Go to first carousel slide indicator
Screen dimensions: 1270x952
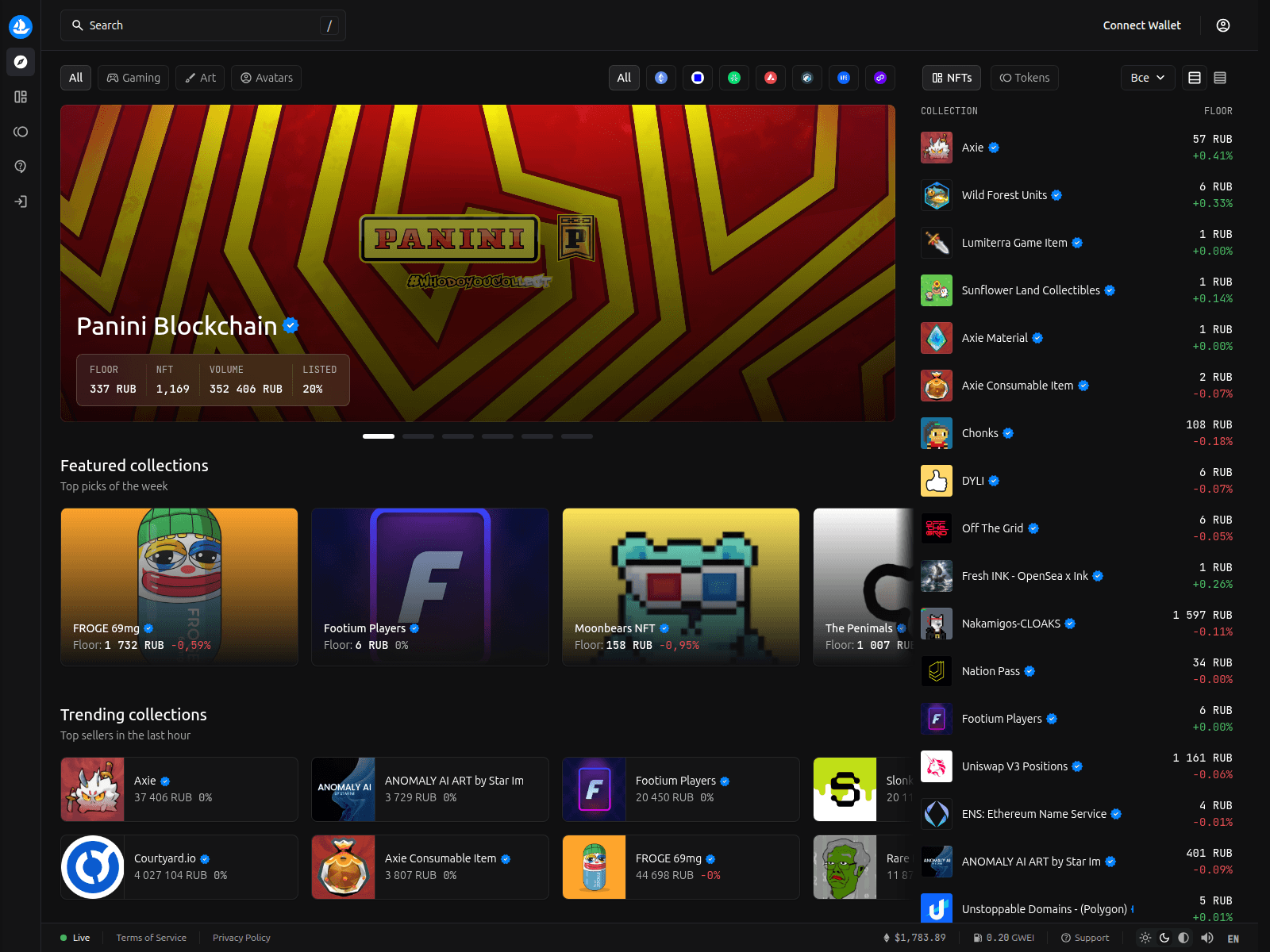click(379, 436)
